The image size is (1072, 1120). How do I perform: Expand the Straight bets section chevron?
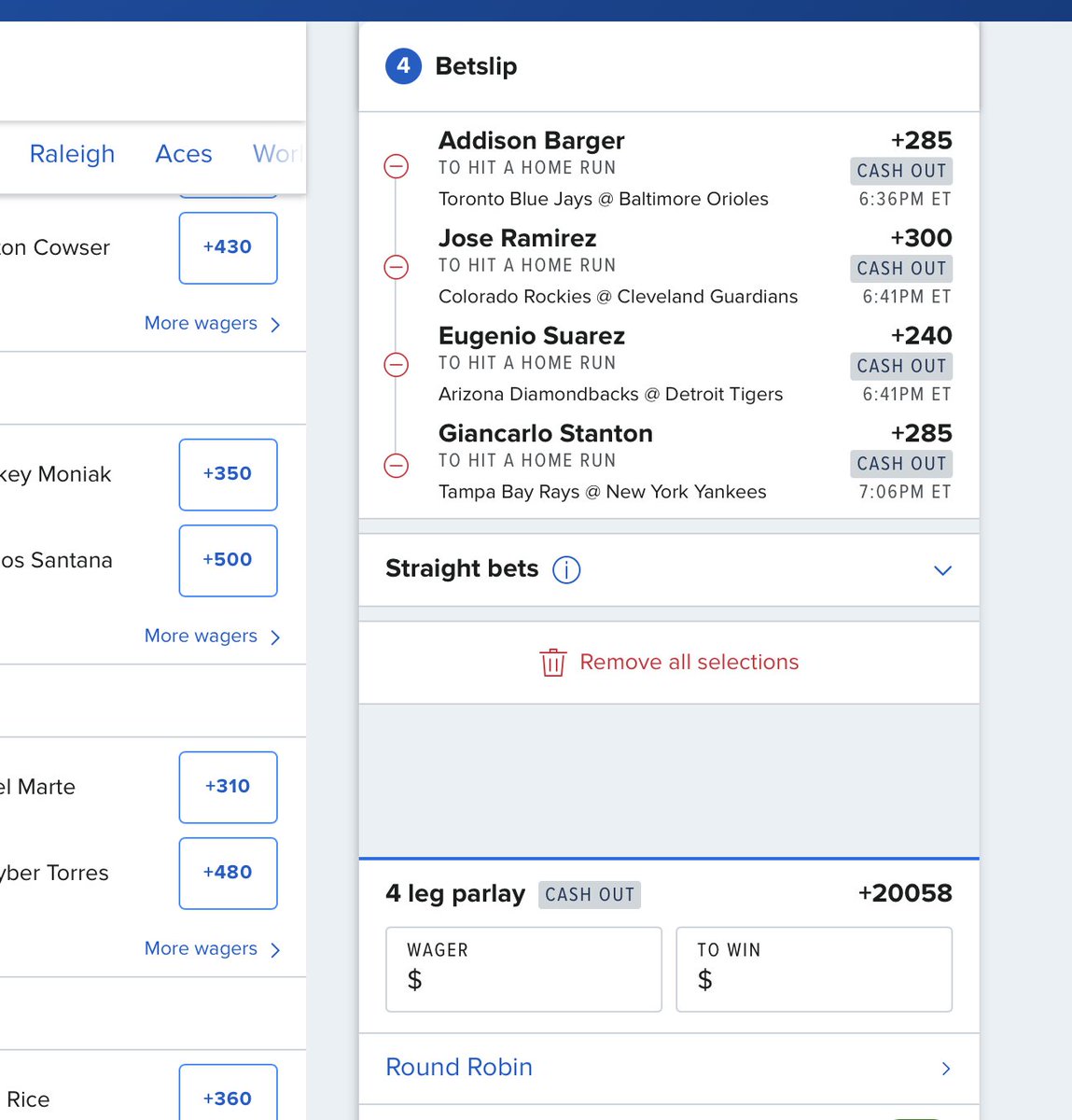point(942,570)
